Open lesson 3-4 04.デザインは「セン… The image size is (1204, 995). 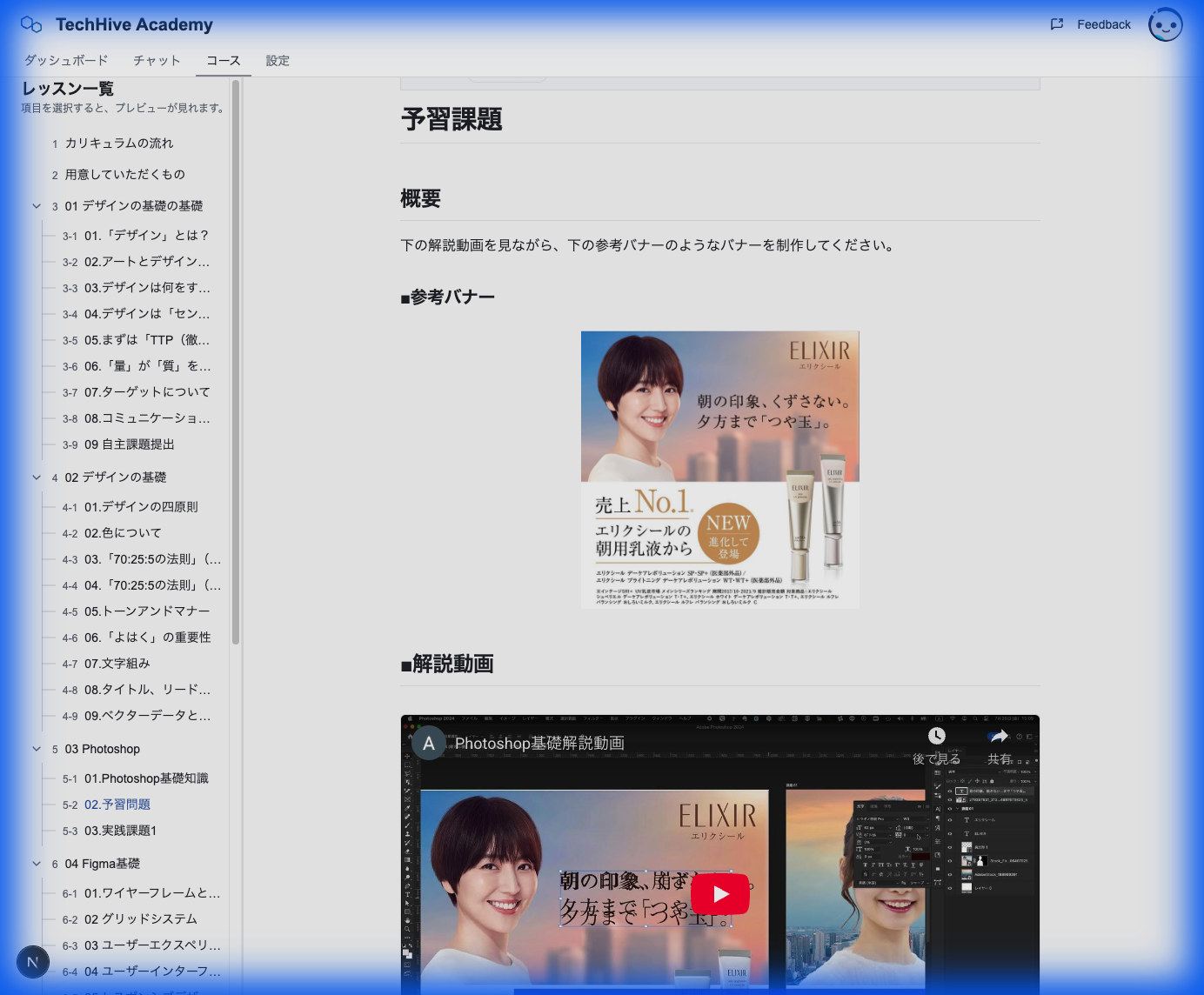click(146, 314)
